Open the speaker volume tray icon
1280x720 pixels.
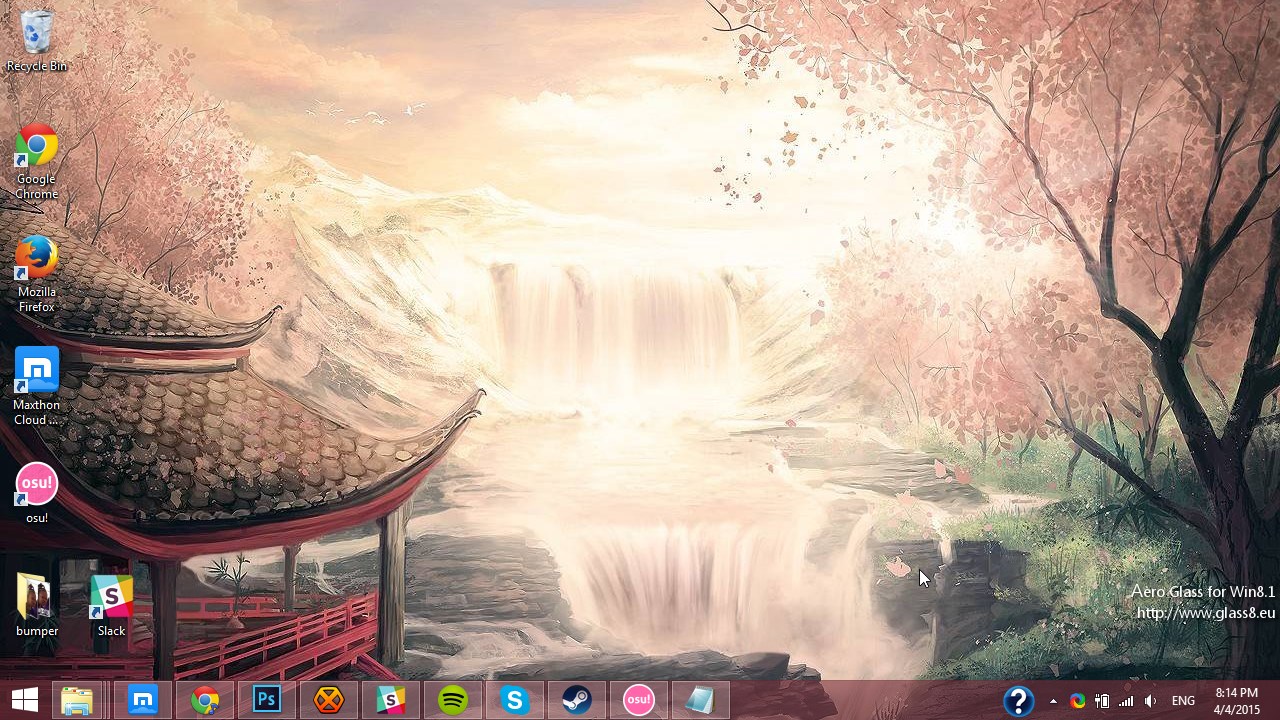click(x=1150, y=701)
